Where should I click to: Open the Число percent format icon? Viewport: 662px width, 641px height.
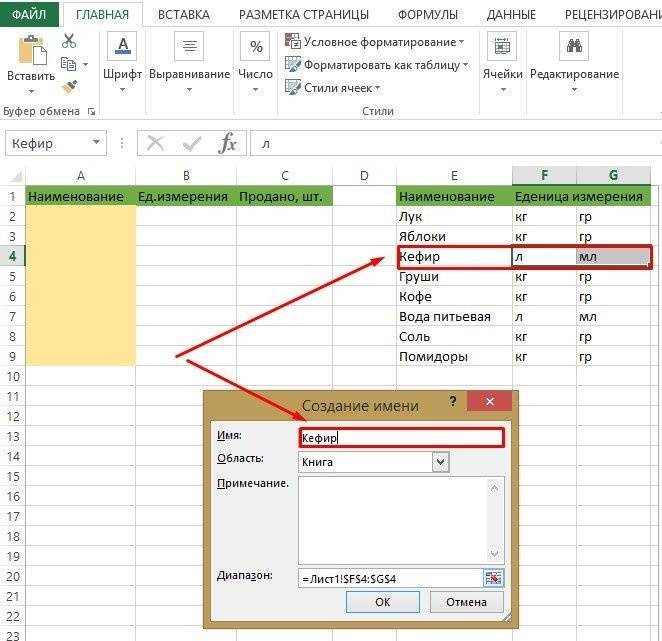coord(255,46)
